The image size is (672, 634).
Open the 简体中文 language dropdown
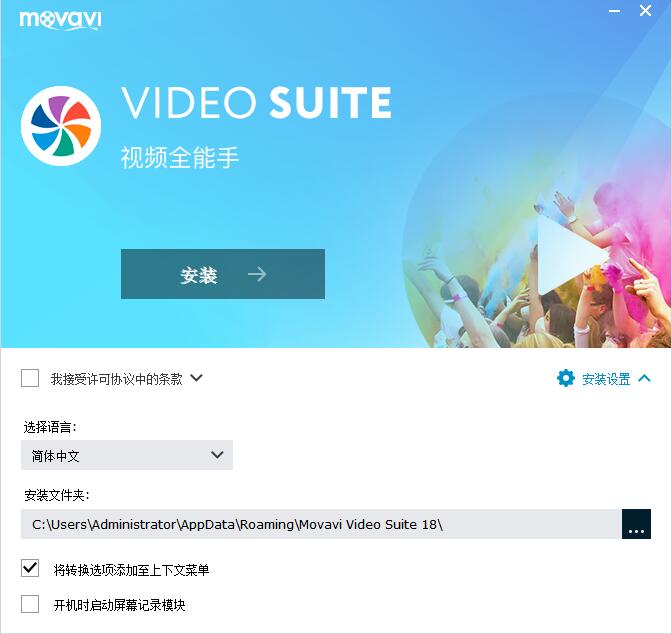(x=127, y=455)
